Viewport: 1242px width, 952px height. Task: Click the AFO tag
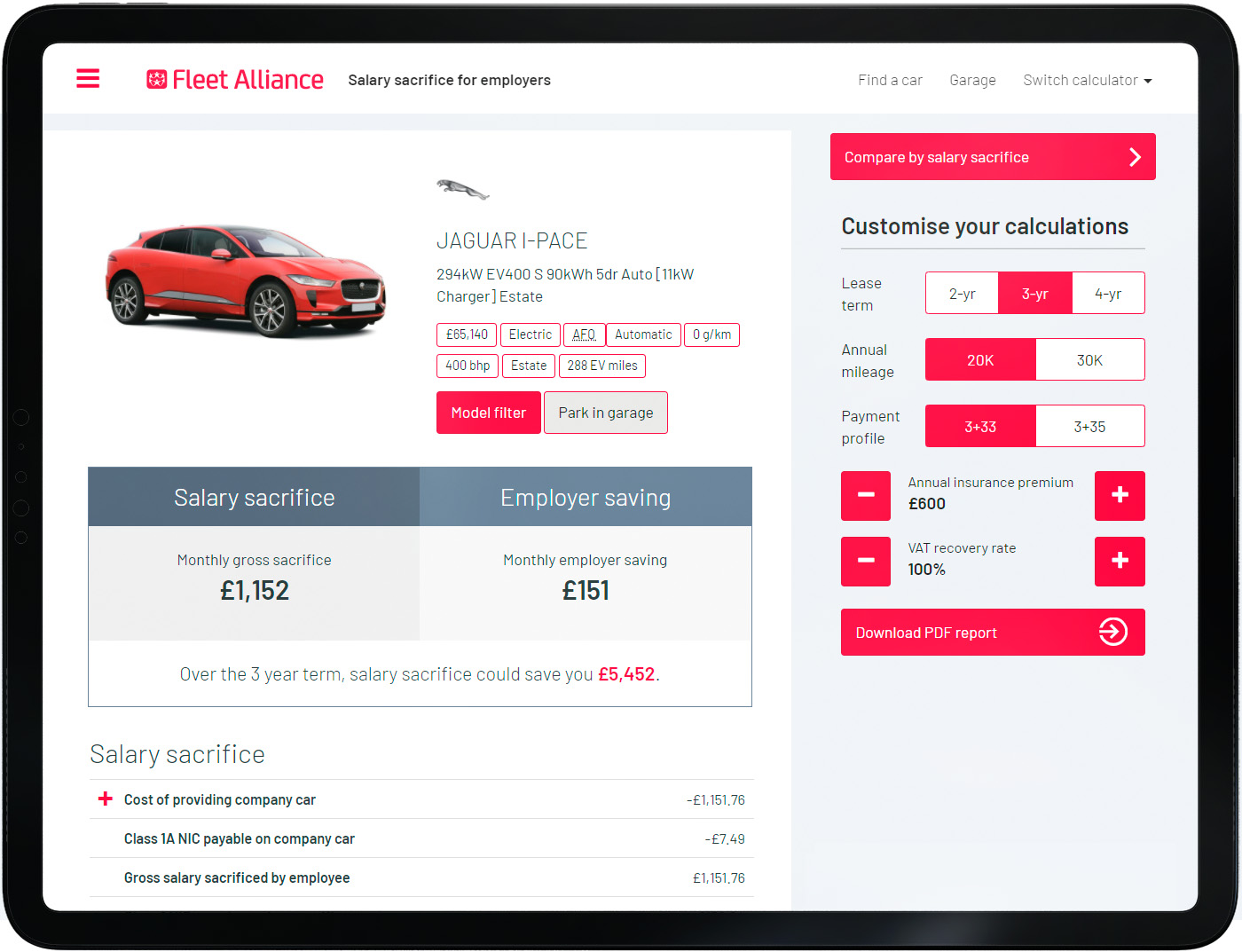click(584, 334)
